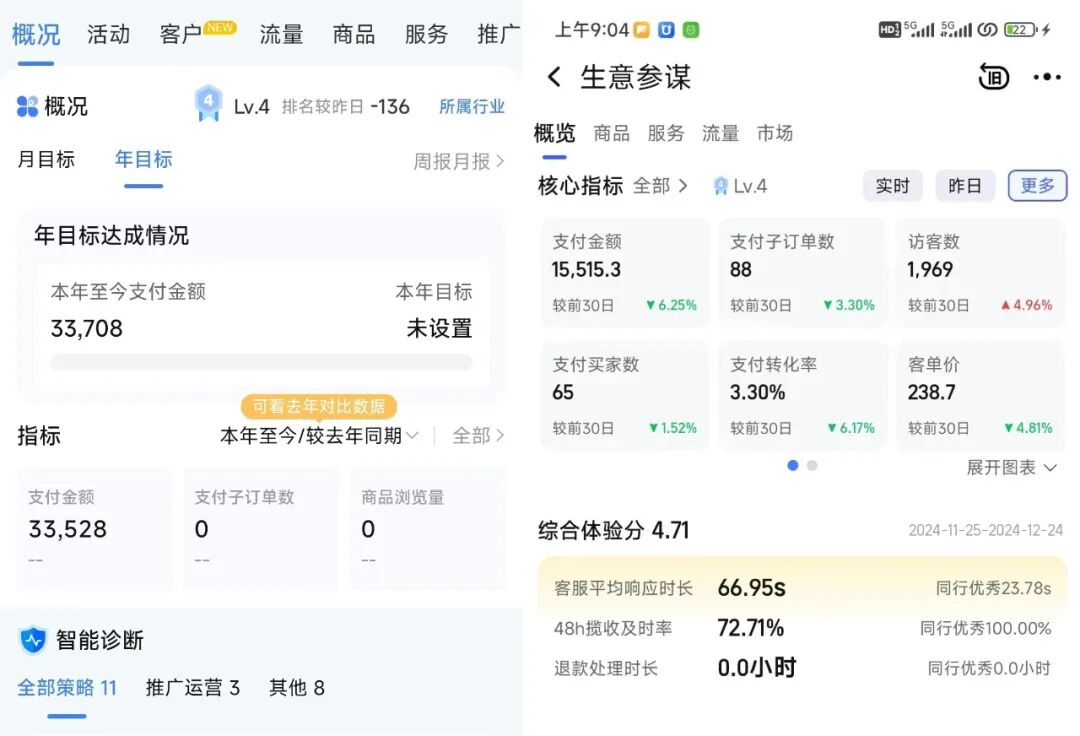Viewport: 1080px width, 736px height.
Task: Expand the 本年至今/较去年同期 dropdown
Action: (319, 436)
